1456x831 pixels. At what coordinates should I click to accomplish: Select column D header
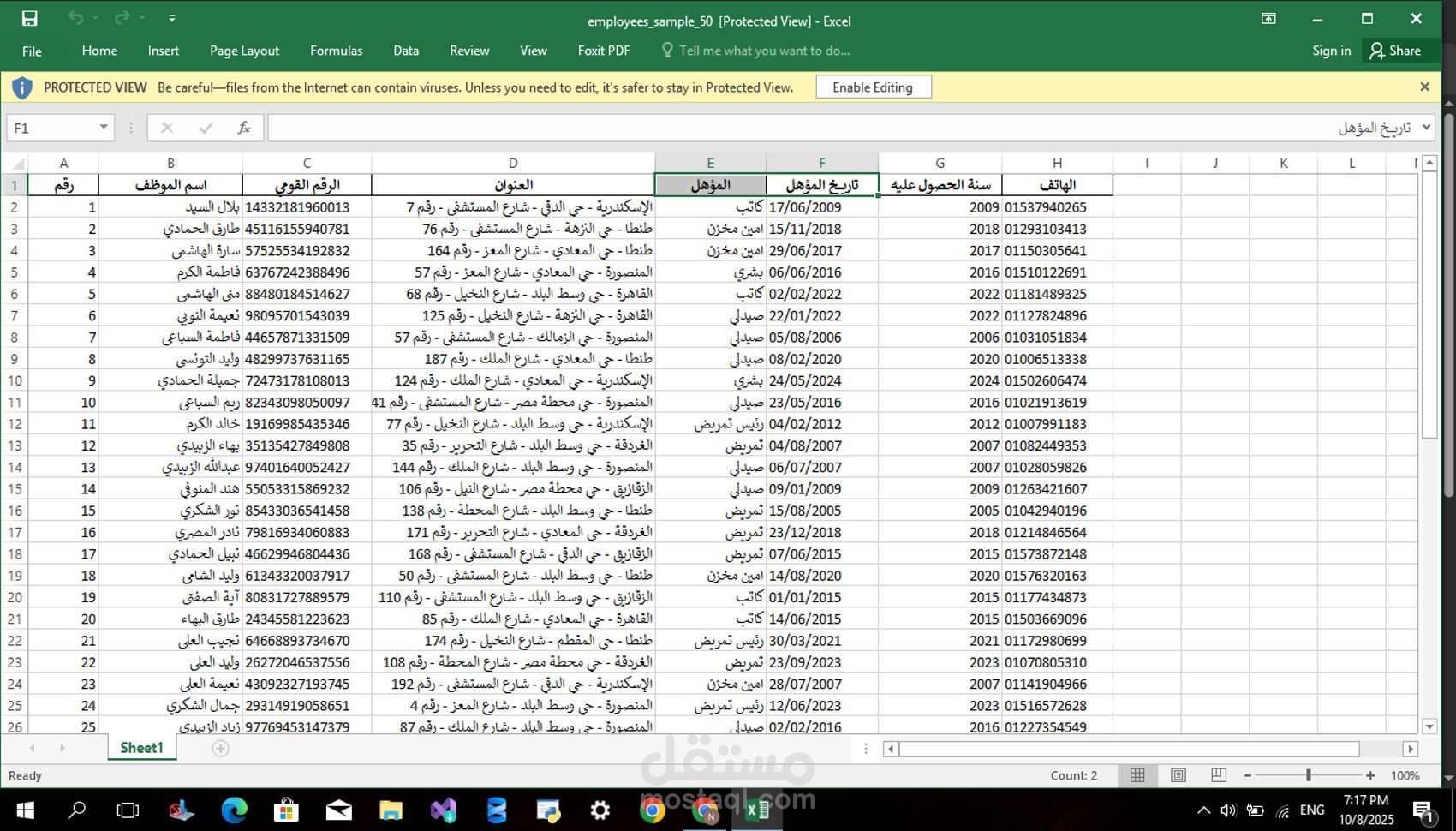point(512,163)
